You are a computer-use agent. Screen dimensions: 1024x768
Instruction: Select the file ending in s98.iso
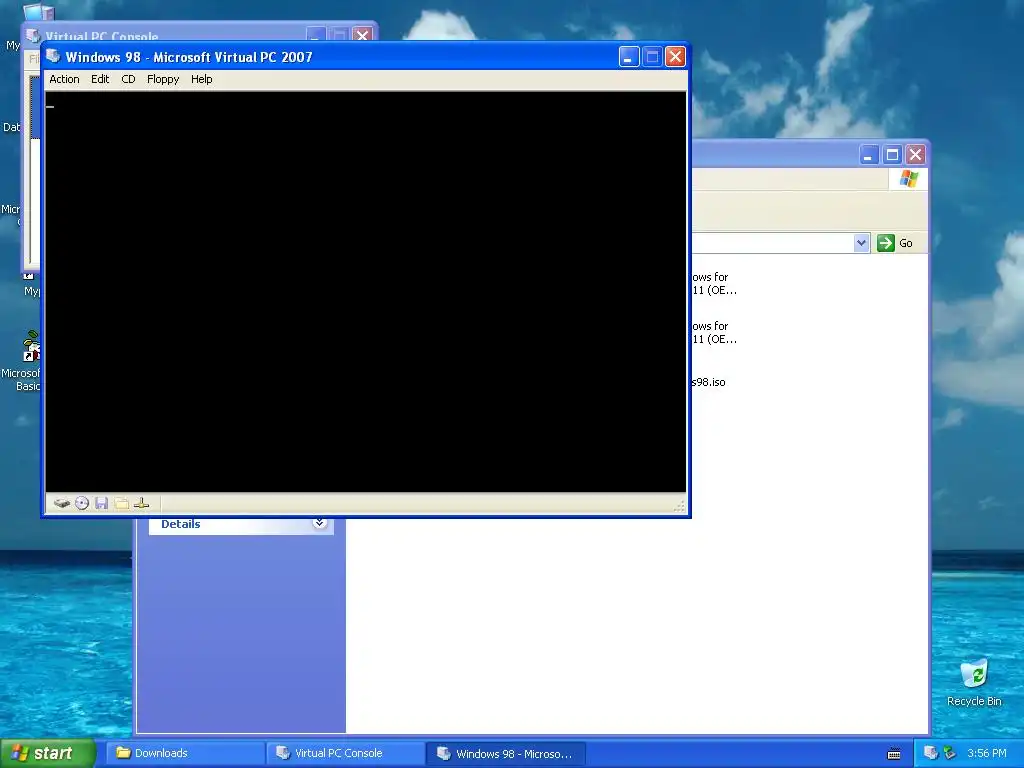click(709, 382)
